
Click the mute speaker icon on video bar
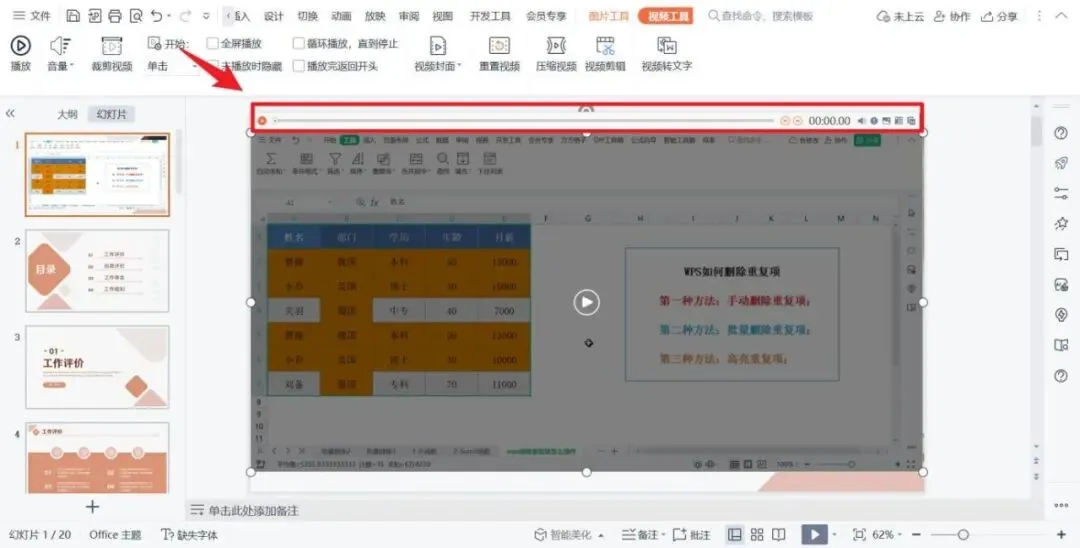[x=861, y=120]
